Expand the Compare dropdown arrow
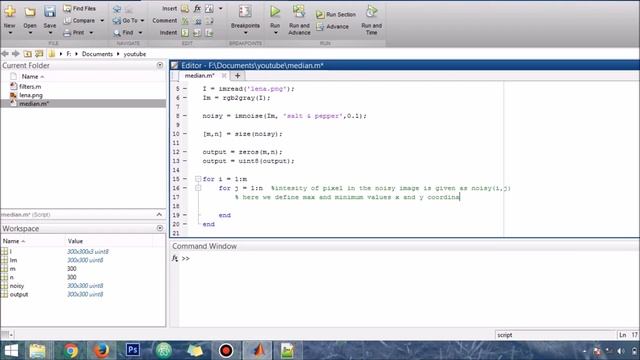This screenshot has width=640, height=360. pos(102,20)
